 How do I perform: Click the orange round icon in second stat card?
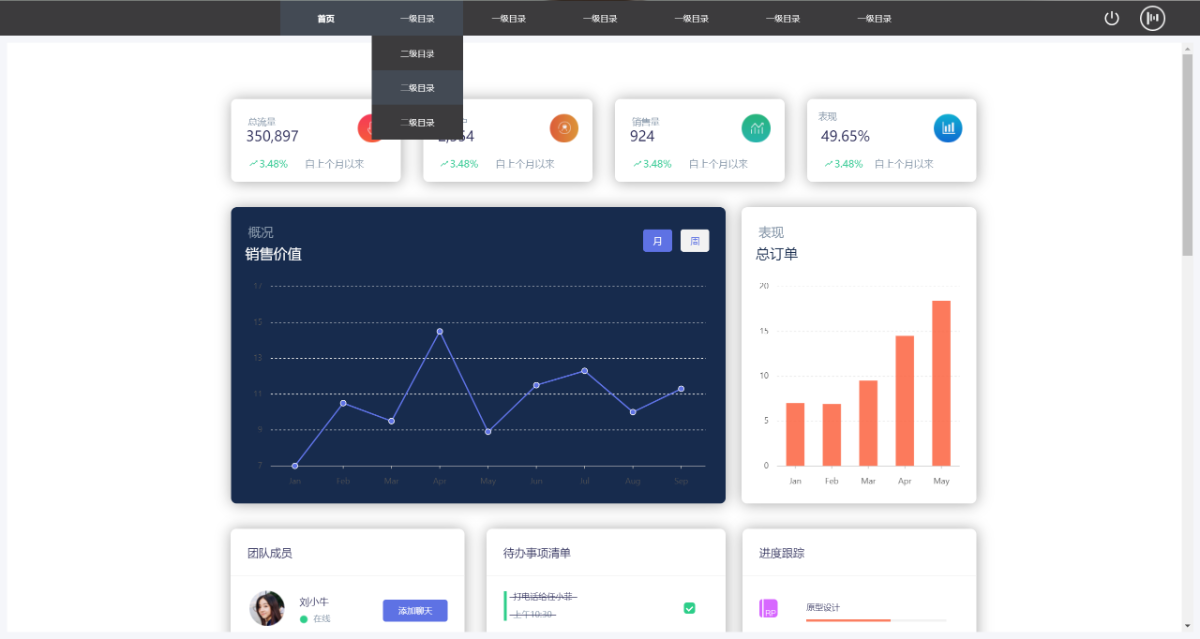(x=564, y=128)
